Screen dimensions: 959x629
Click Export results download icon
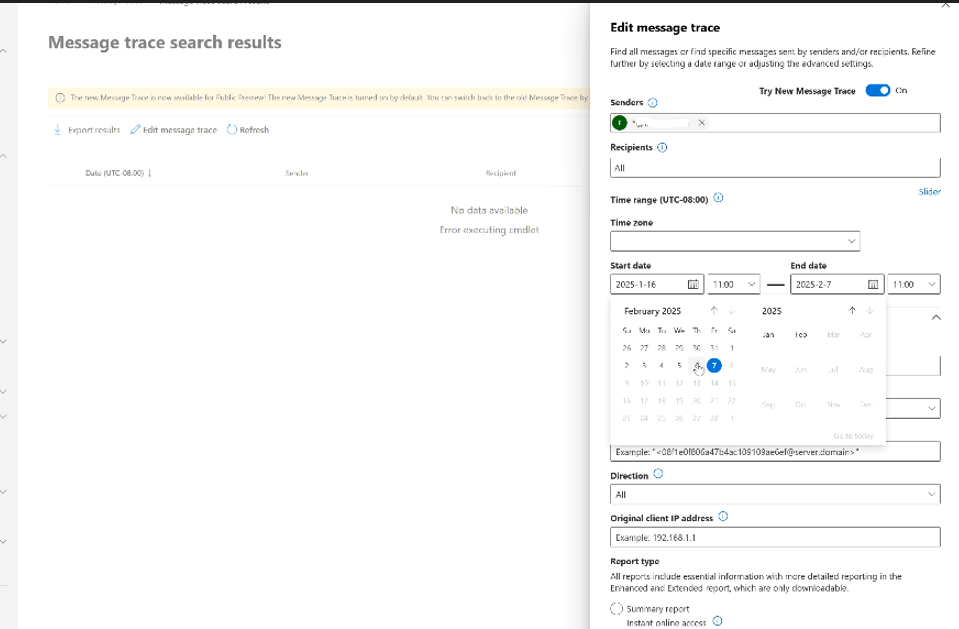click(57, 130)
